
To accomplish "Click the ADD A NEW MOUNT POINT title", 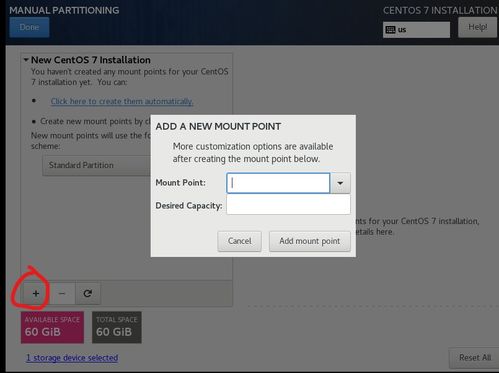I will point(218,127).
